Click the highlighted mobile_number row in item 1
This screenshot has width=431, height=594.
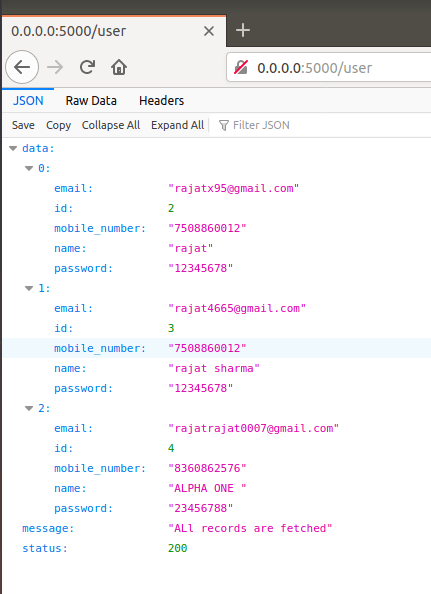pos(217,348)
